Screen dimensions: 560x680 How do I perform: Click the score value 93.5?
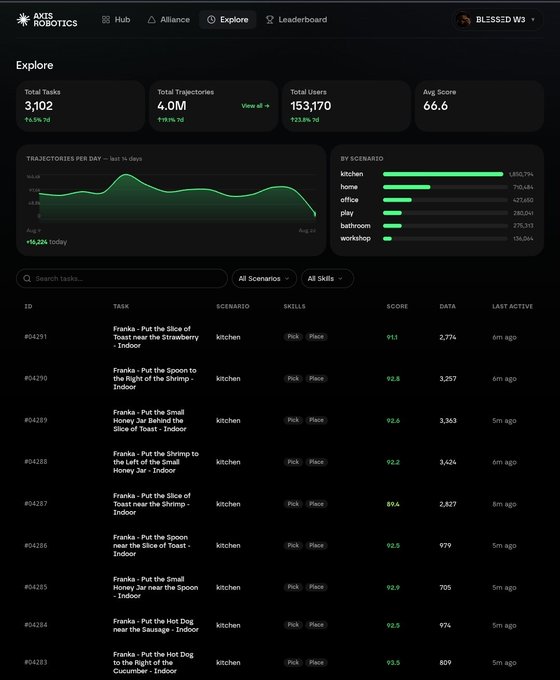393,663
